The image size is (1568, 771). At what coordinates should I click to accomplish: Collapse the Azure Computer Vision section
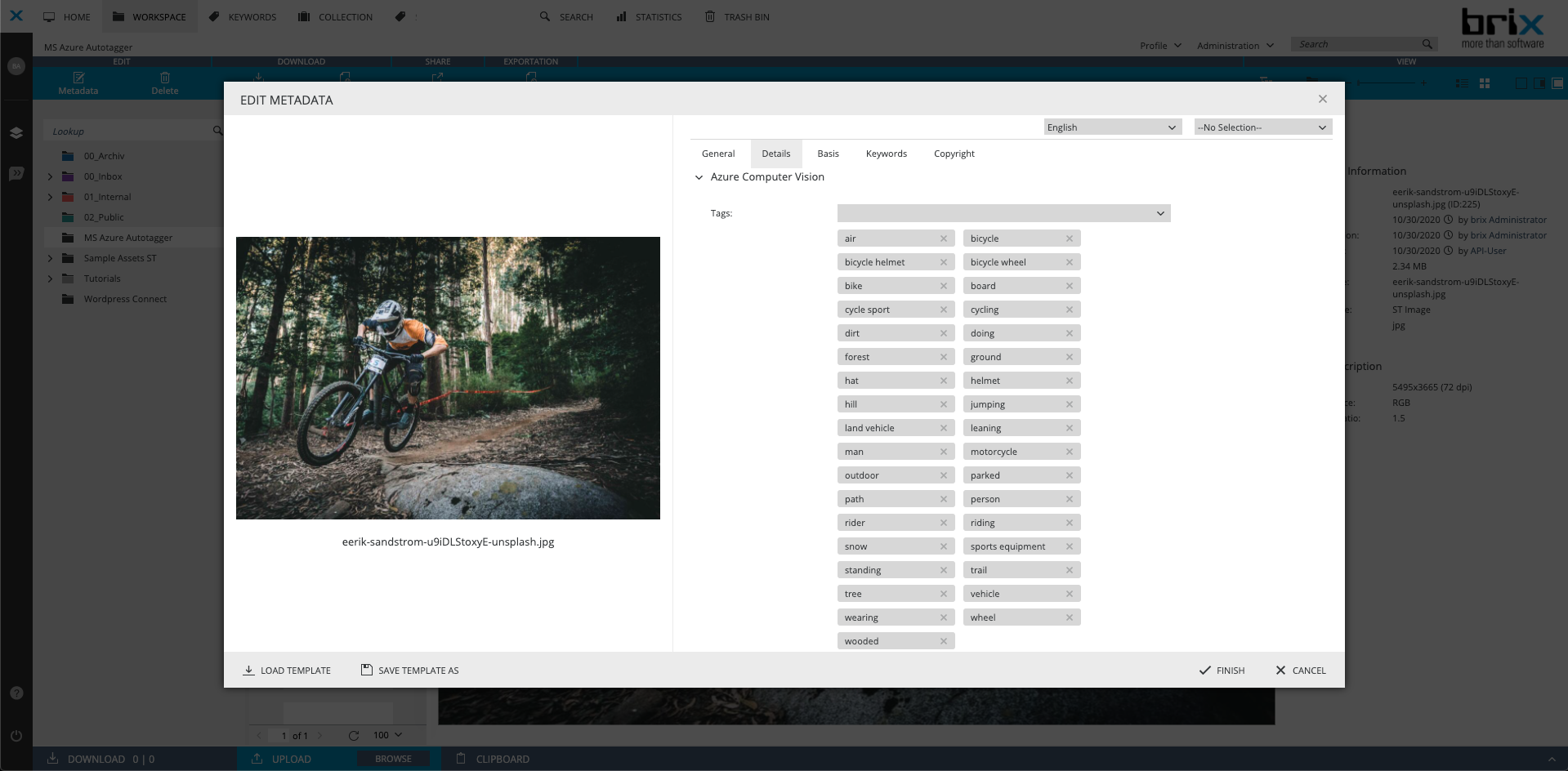[x=699, y=177]
